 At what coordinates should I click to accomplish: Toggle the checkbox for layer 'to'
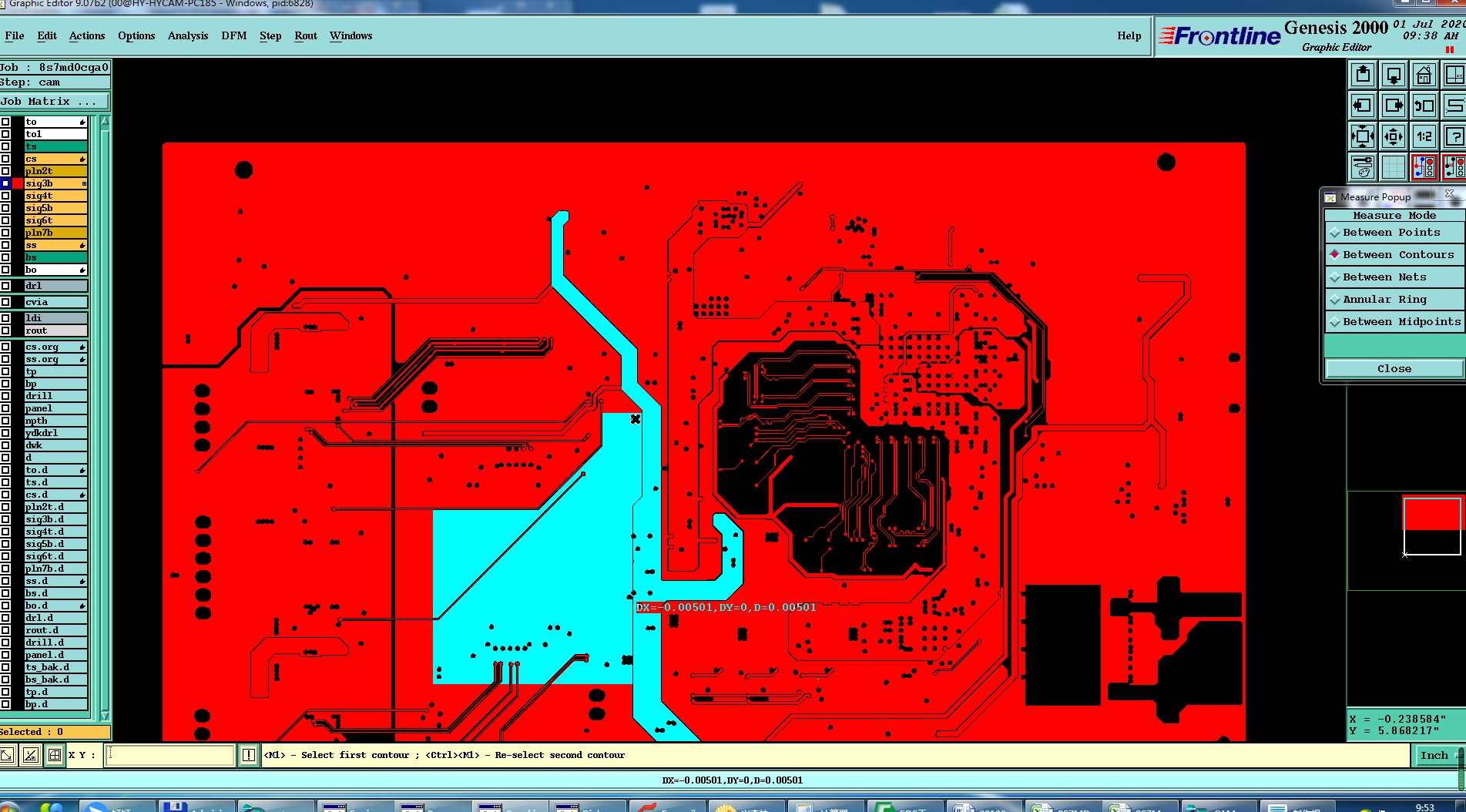[5, 122]
